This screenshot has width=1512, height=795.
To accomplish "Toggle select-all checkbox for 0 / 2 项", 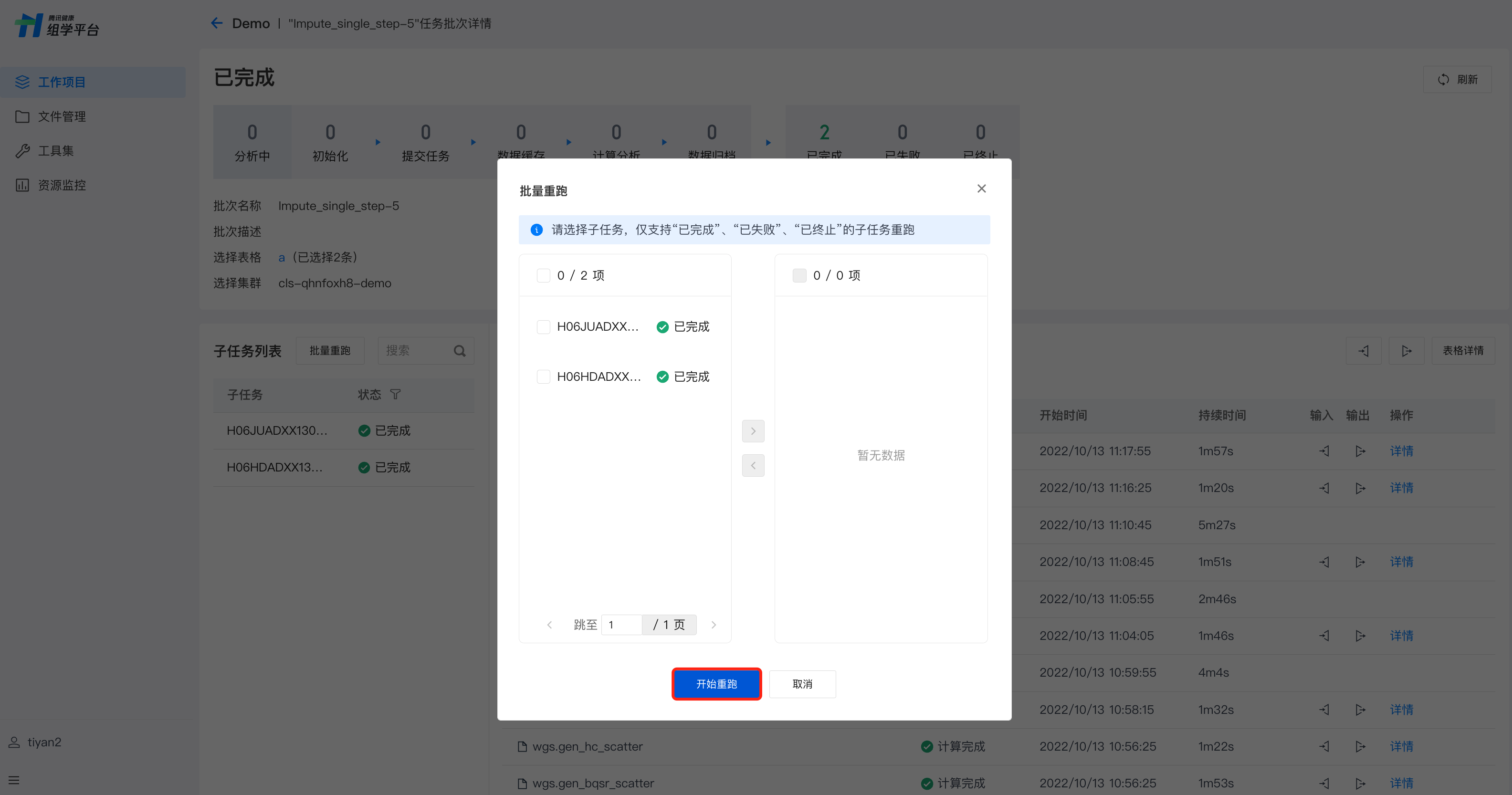I will pos(544,276).
